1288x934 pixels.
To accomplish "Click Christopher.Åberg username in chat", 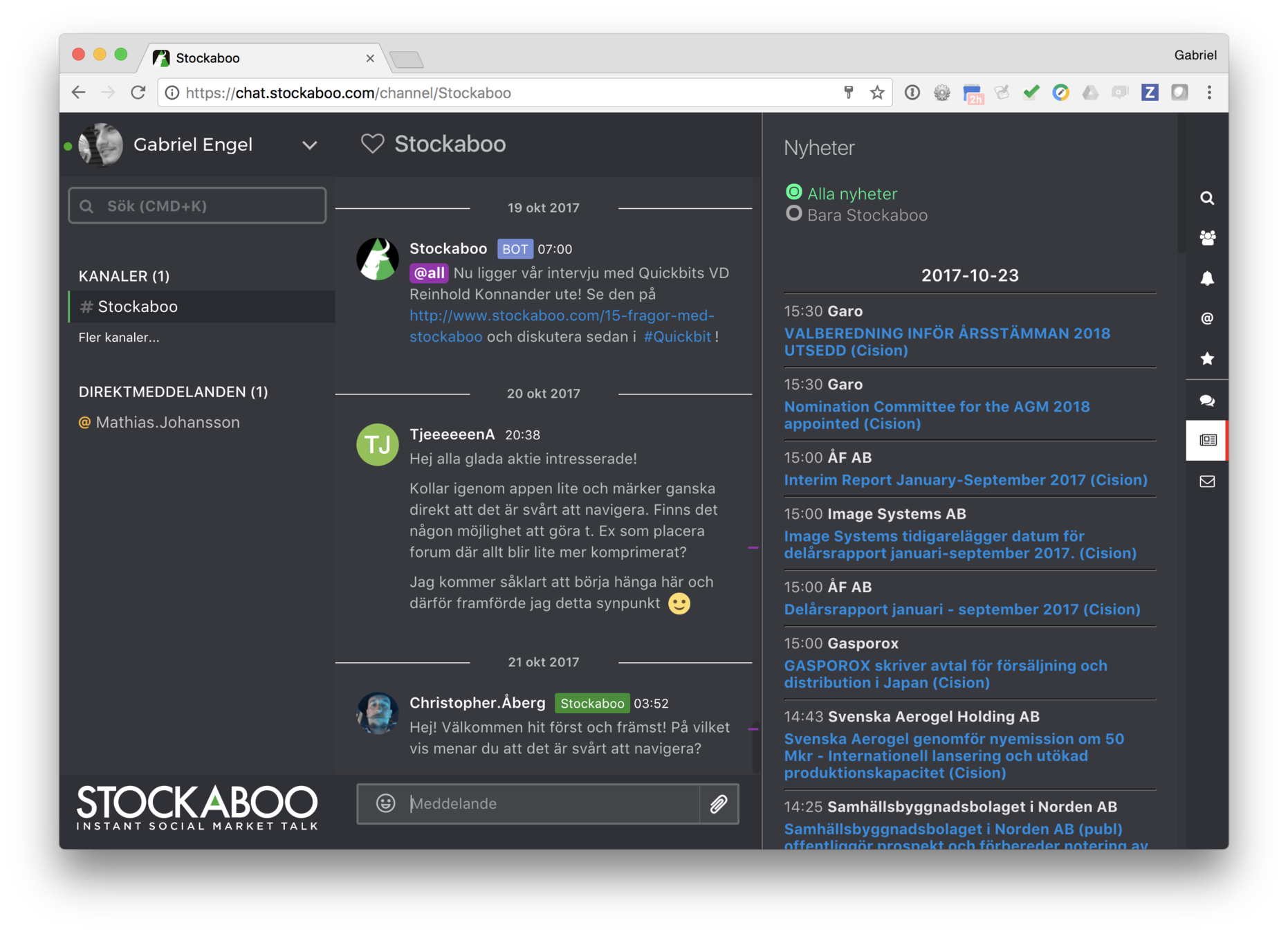I will coord(477,703).
